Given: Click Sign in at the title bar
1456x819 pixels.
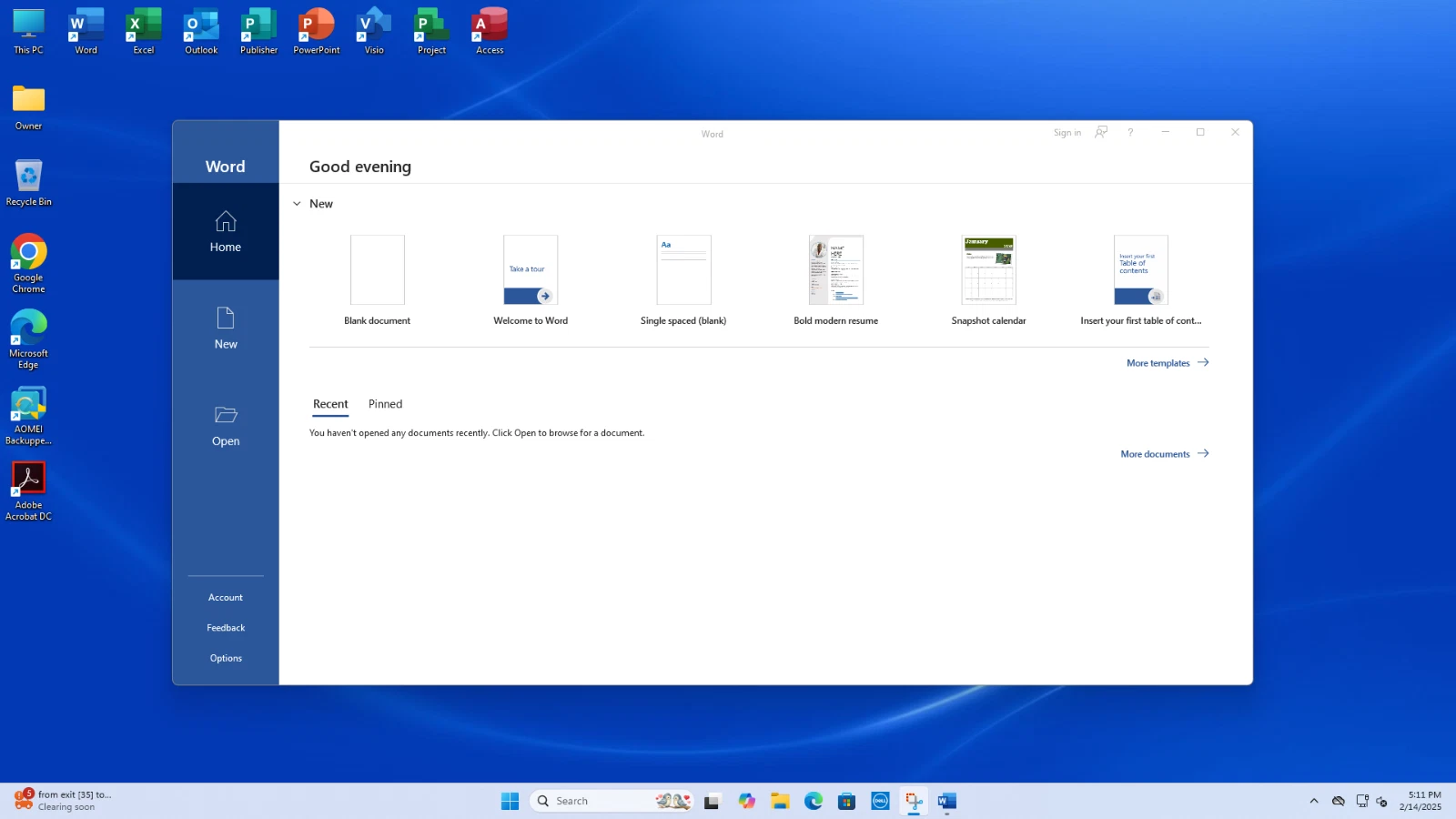Looking at the screenshot, I should 1067,133.
